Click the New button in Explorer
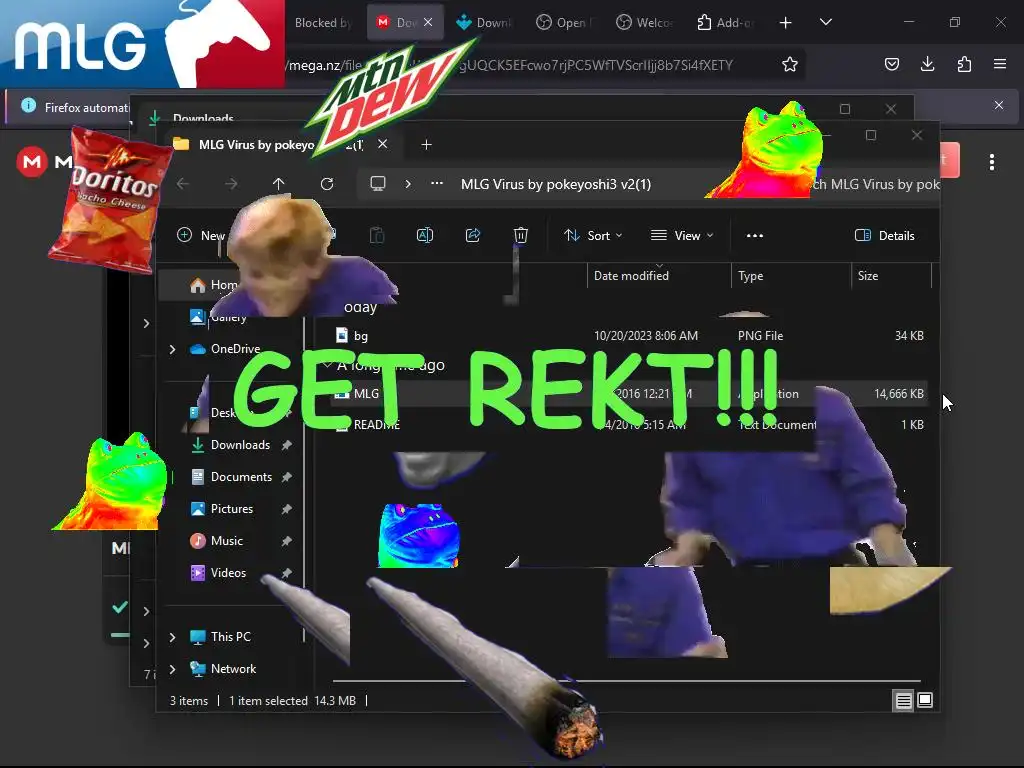 (200, 235)
